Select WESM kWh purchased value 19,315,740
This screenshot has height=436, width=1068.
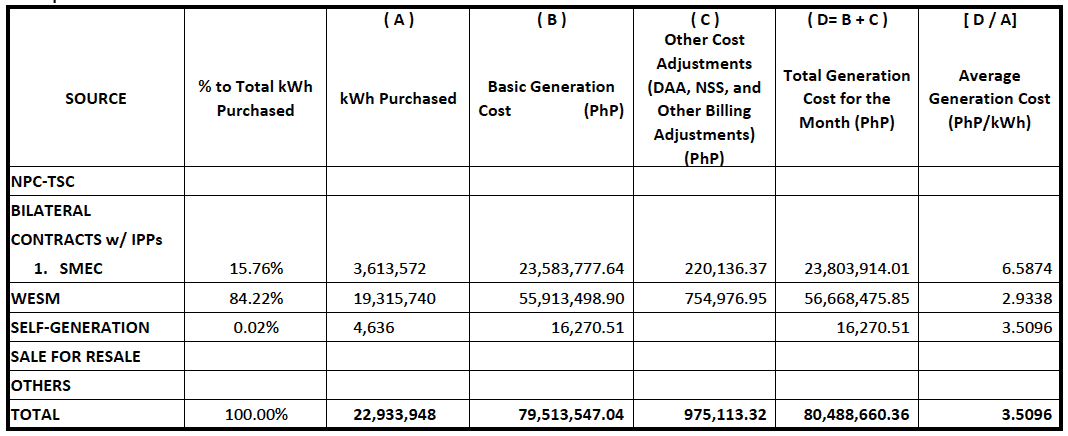[395, 297]
